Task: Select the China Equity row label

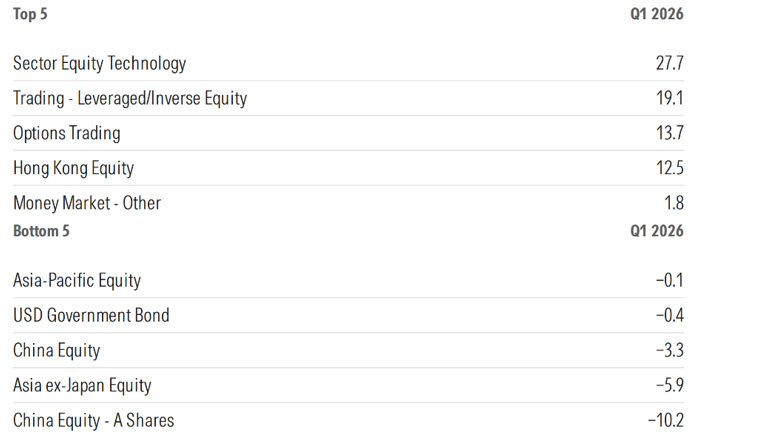Action: point(57,351)
